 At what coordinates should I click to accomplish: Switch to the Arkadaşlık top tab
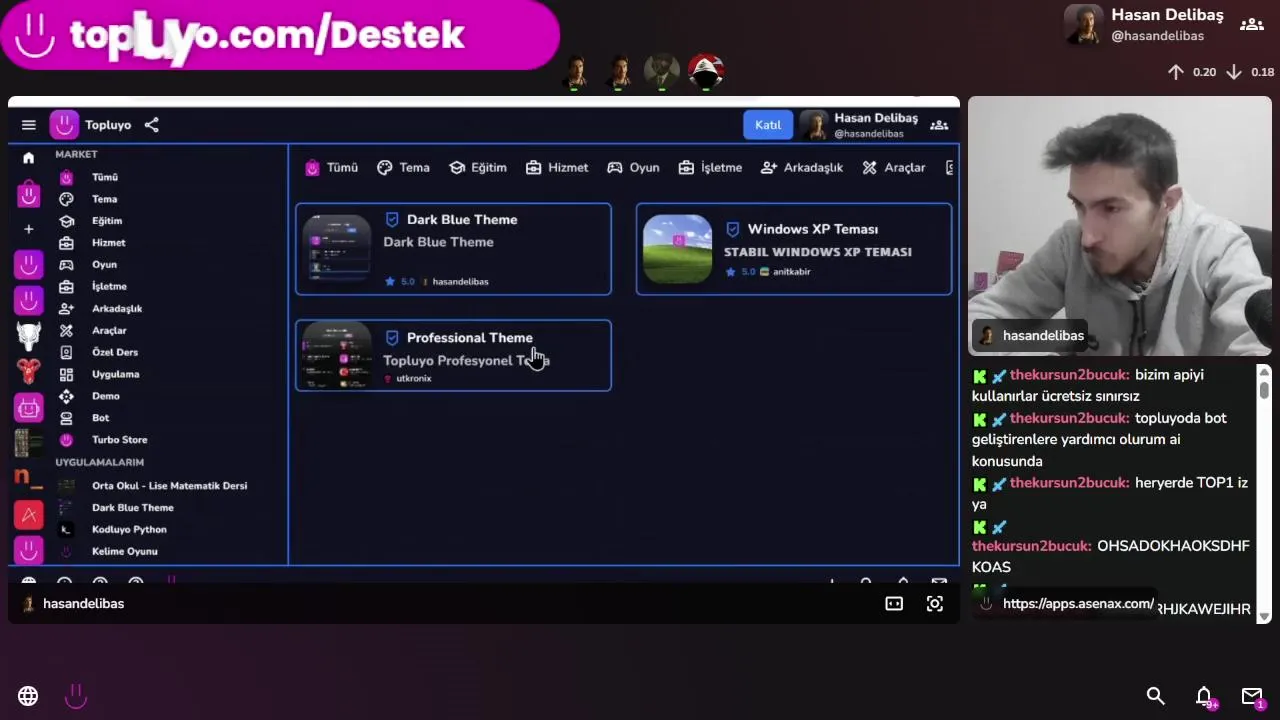click(802, 168)
